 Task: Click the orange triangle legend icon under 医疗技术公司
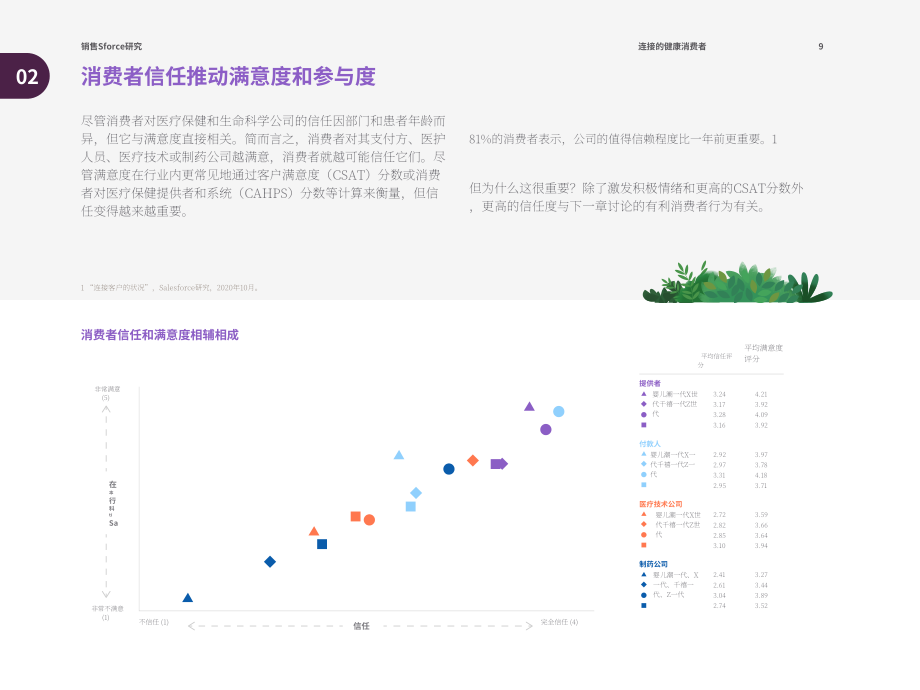click(644, 514)
